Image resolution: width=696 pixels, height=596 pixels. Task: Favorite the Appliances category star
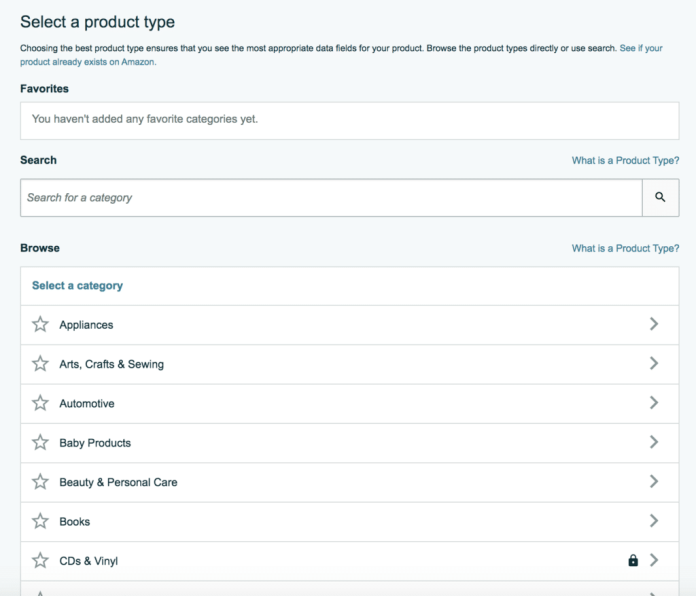[x=40, y=324]
